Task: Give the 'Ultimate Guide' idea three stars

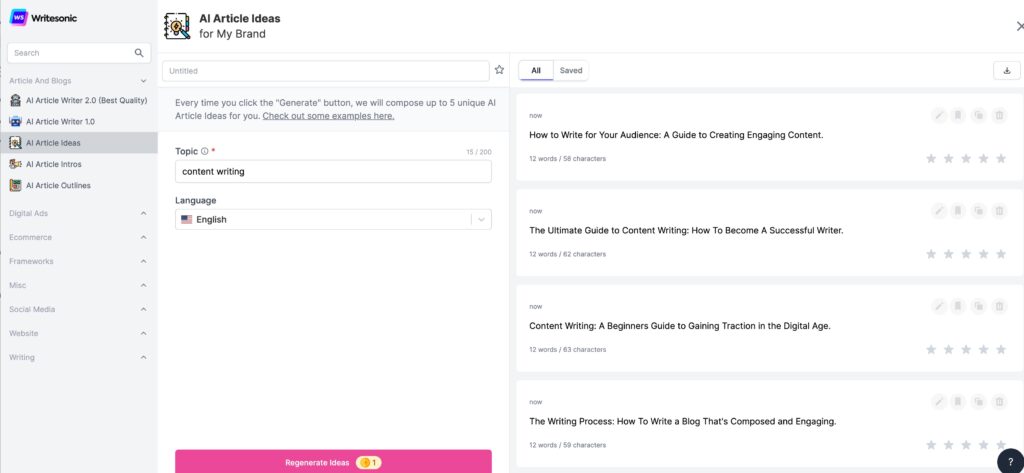Action: 966,254
